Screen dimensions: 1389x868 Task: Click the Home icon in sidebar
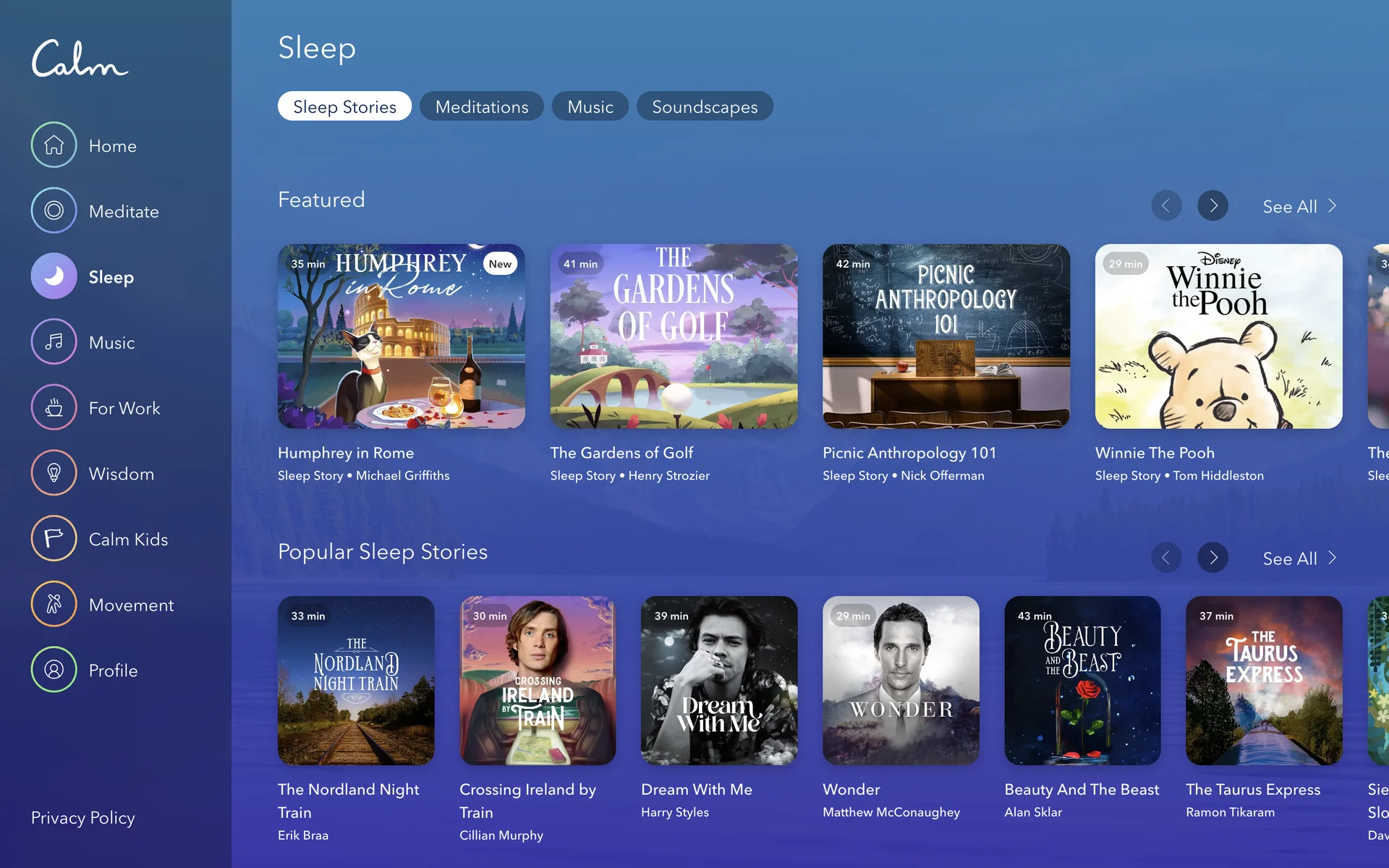[54, 145]
